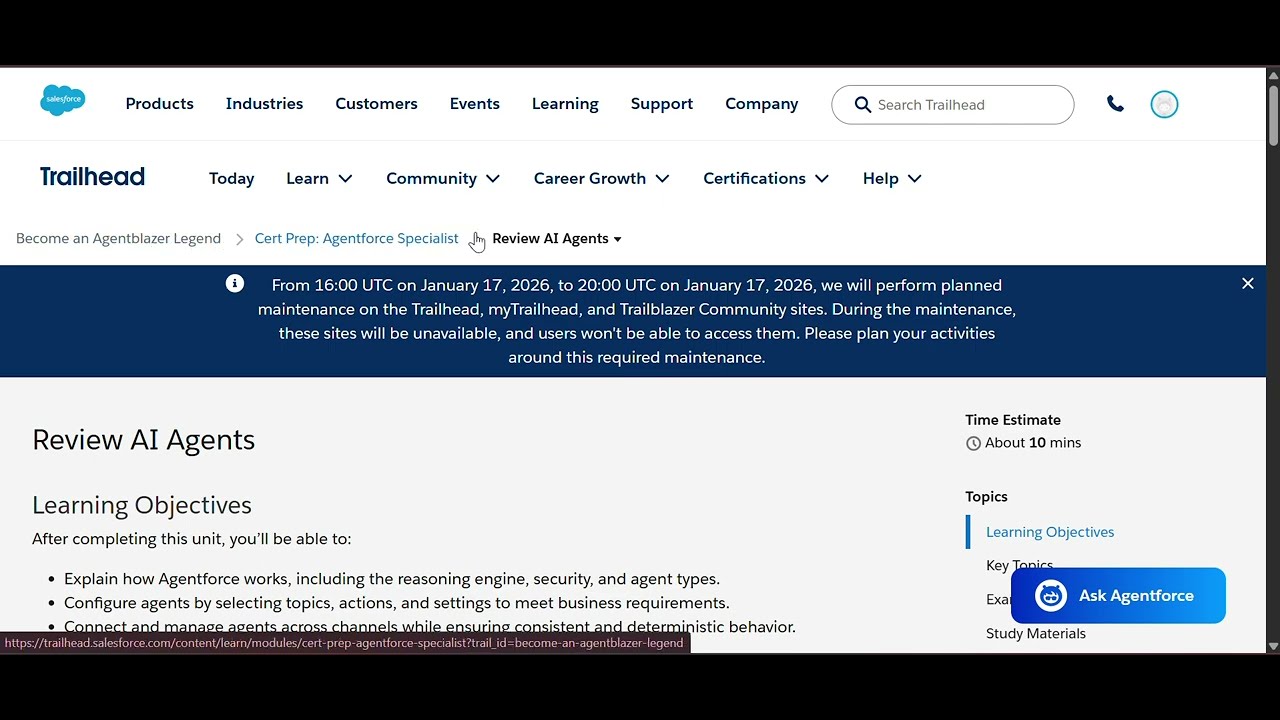This screenshot has height=720, width=1280.
Task: Click the magnifier icon in search box
Action: click(x=863, y=105)
